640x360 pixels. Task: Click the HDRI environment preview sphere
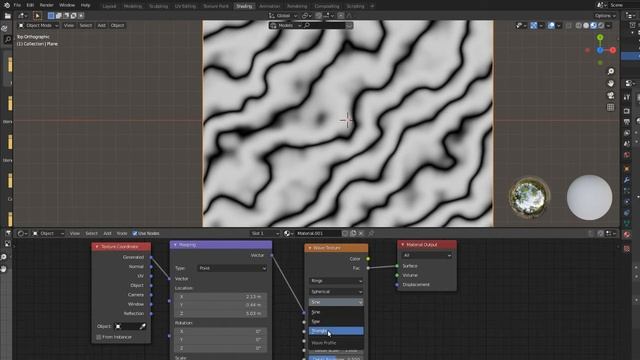point(529,197)
